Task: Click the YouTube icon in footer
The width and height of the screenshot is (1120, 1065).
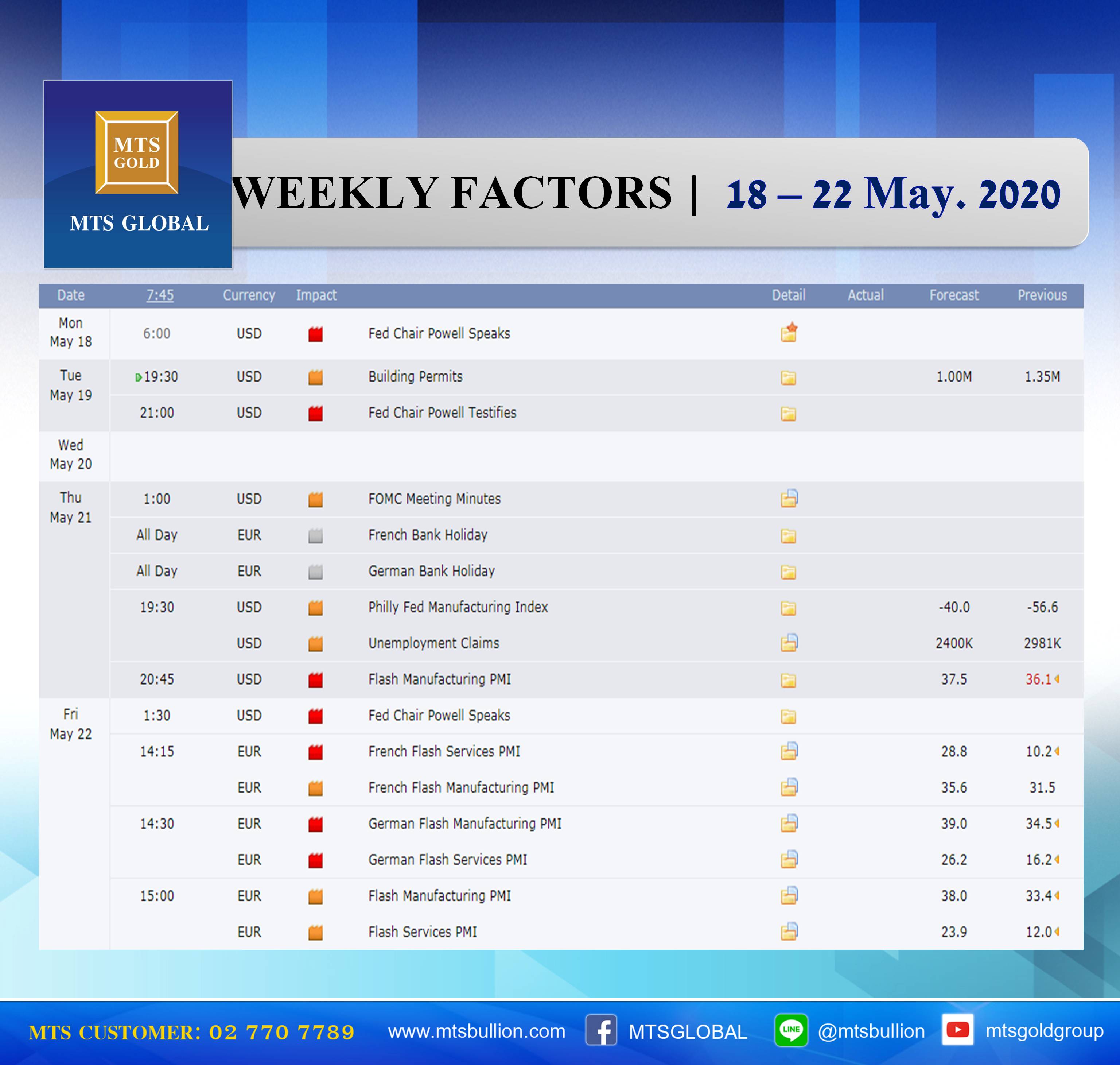Action: pyautogui.click(x=958, y=1030)
